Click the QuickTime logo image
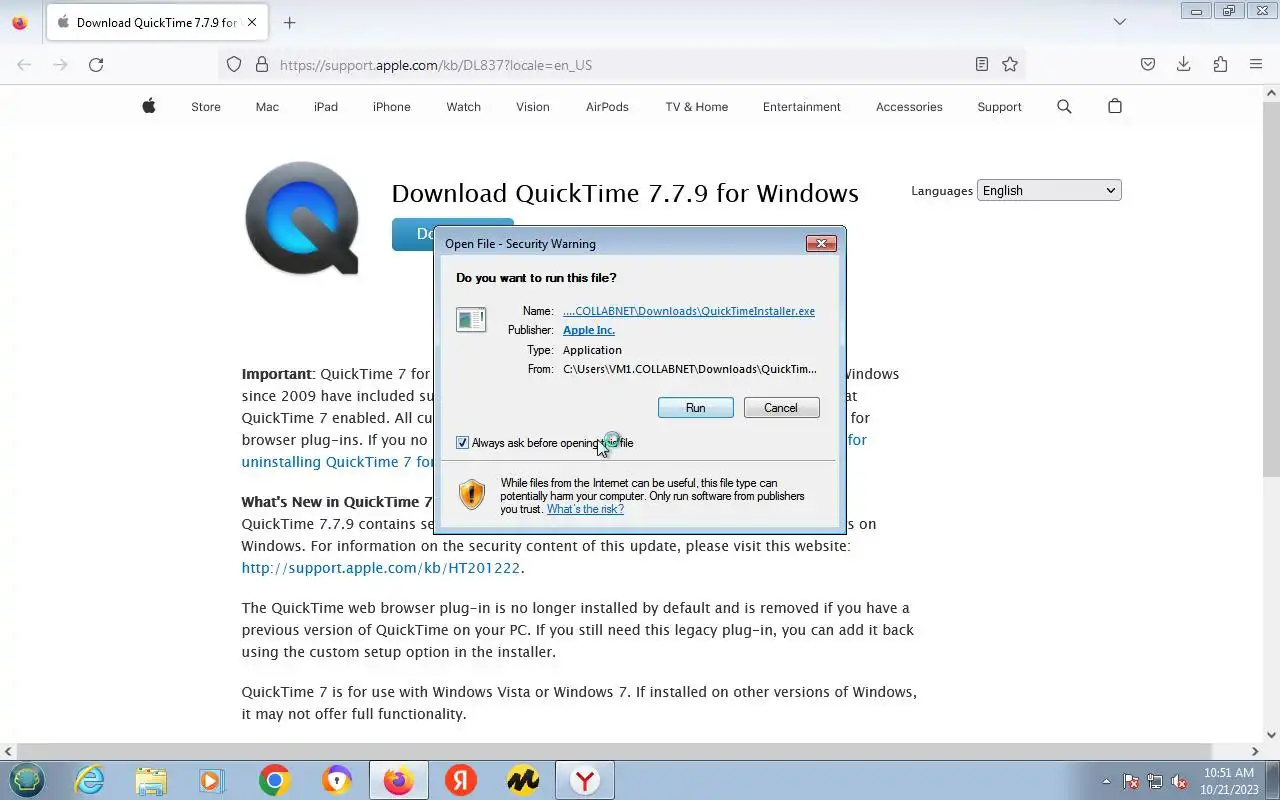This screenshot has height=800, width=1280. 302,218
